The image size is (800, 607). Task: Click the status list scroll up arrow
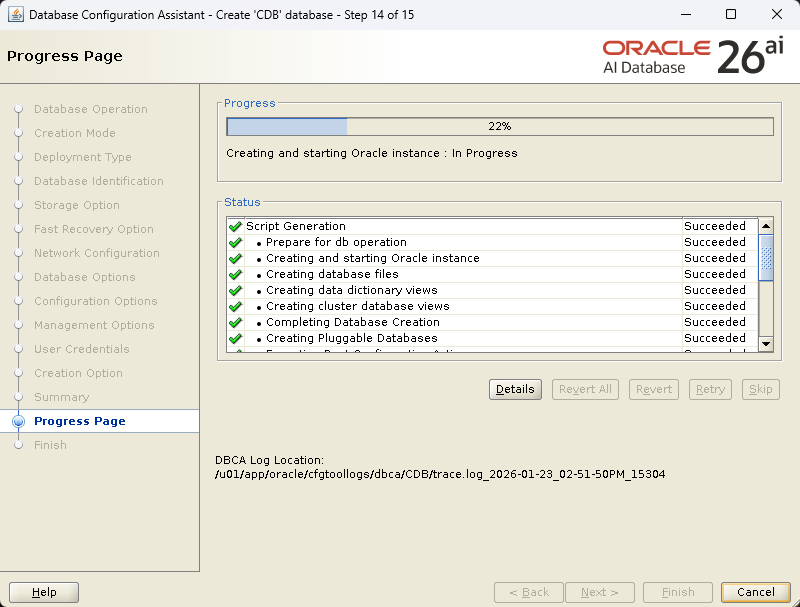pyautogui.click(x=766, y=226)
